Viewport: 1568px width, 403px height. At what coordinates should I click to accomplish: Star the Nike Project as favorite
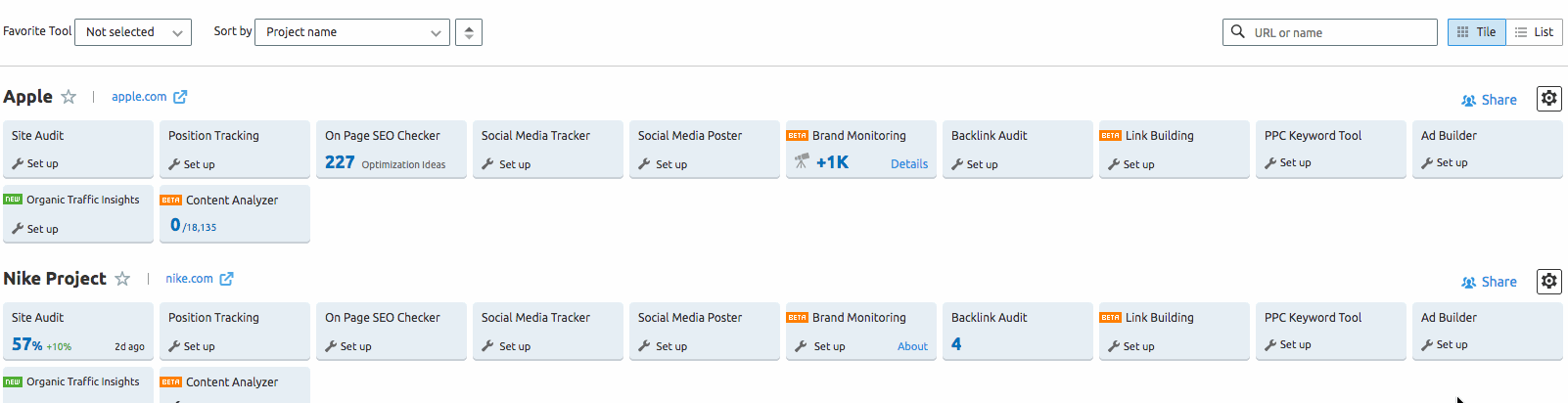tap(122, 279)
